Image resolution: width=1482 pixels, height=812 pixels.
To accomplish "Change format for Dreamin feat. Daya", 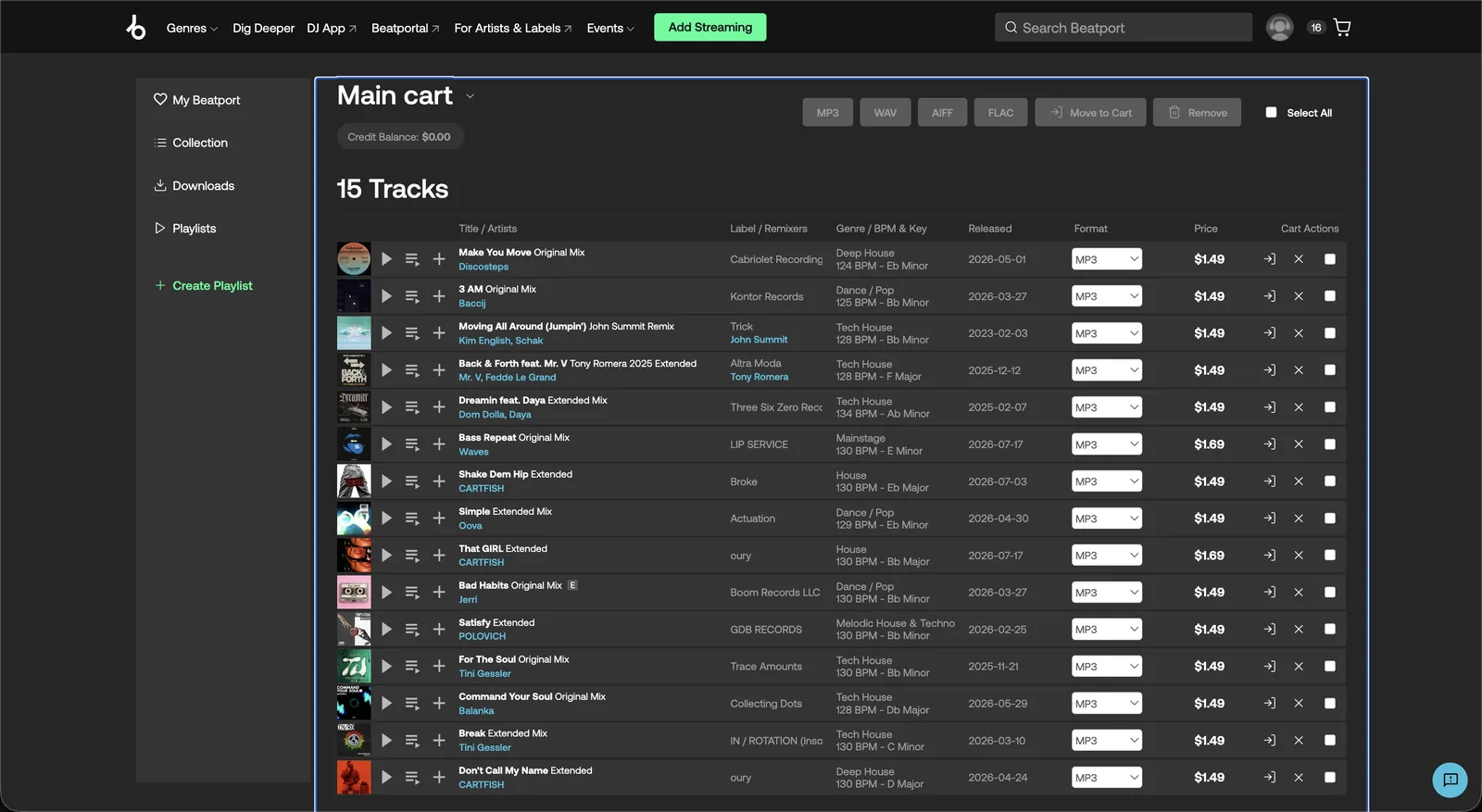I will 1107,407.
